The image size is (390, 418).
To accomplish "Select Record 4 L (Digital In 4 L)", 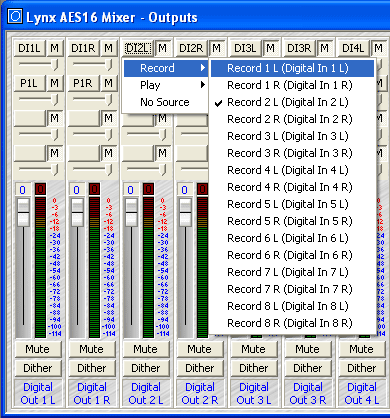I will point(292,170).
